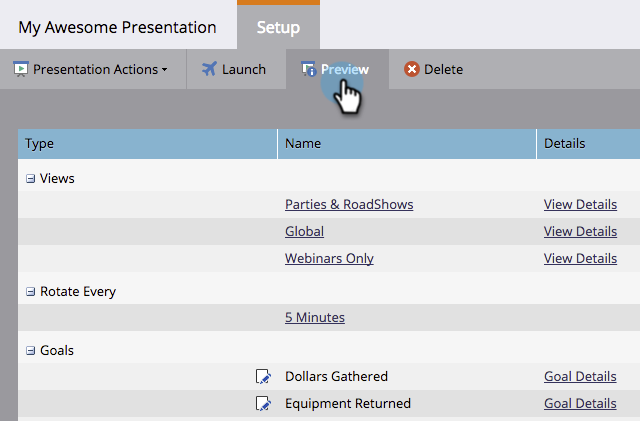
Task: Switch to the My Awesome Presentation tab
Action: 117,27
